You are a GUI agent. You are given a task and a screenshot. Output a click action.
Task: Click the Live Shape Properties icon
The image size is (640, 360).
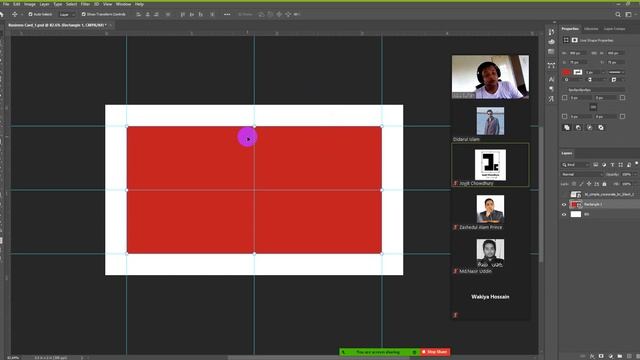point(566,40)
